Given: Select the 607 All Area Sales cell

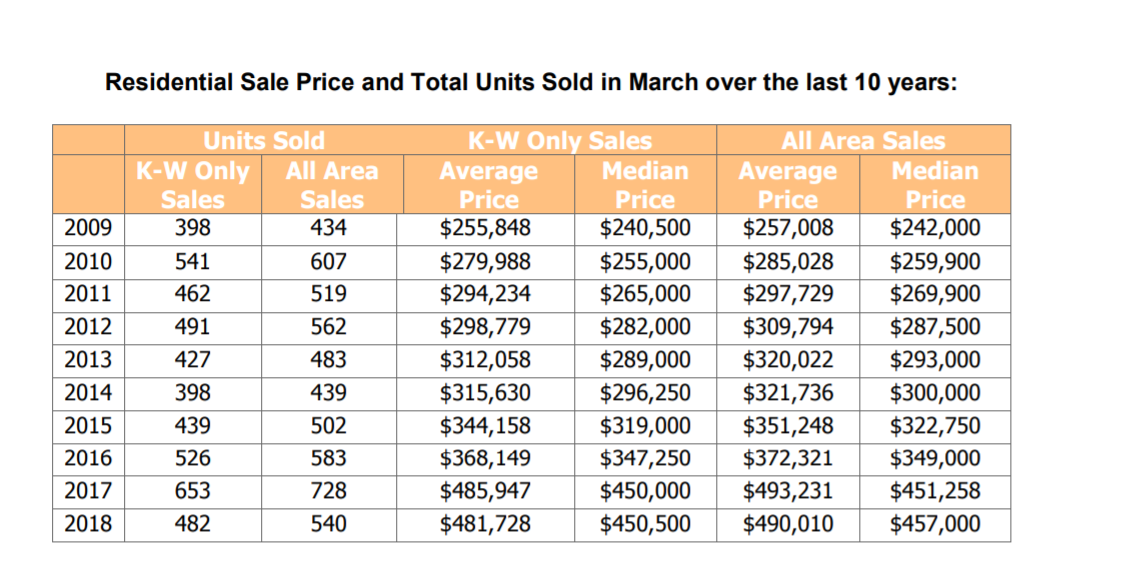Looking at the screenshot, I should [329, 262].
